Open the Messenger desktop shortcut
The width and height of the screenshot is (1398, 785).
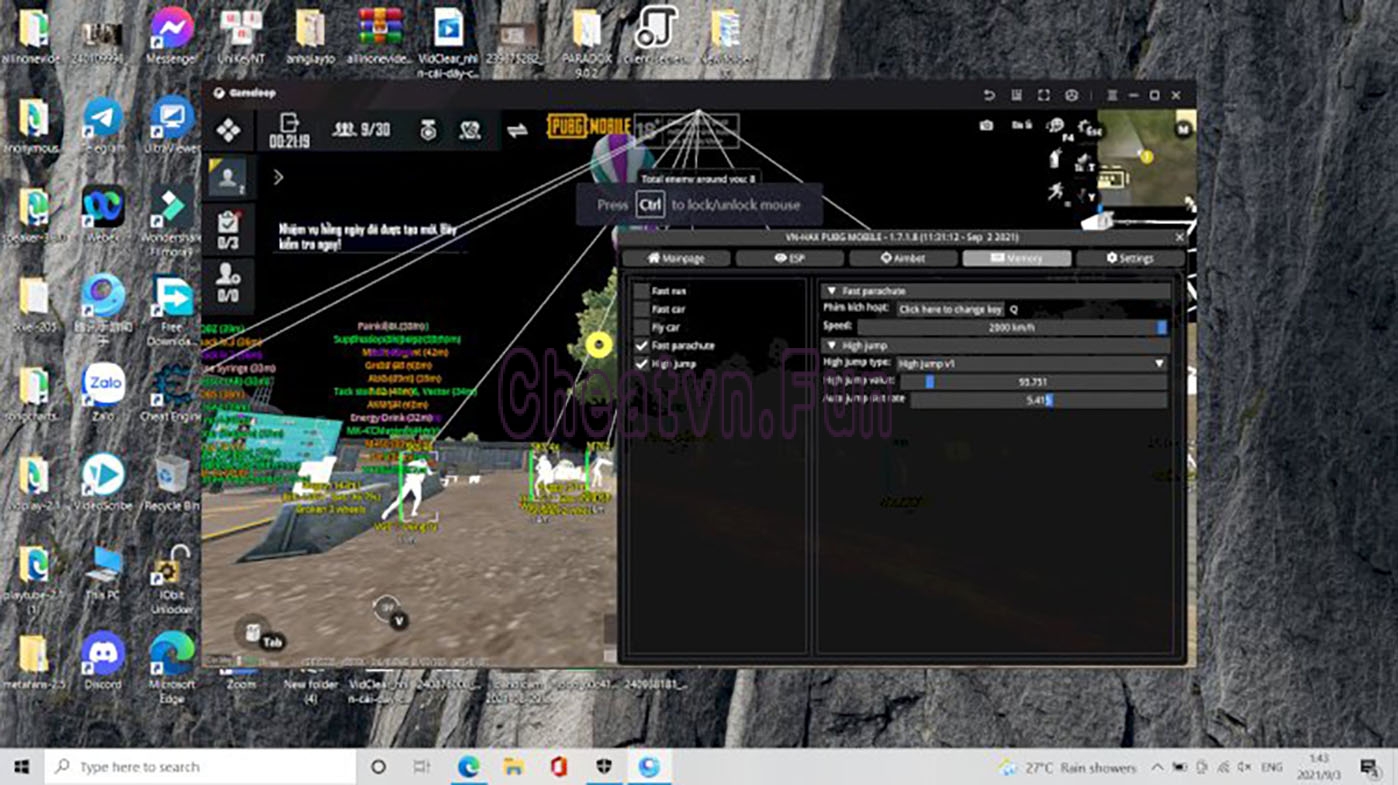[171, 29]
